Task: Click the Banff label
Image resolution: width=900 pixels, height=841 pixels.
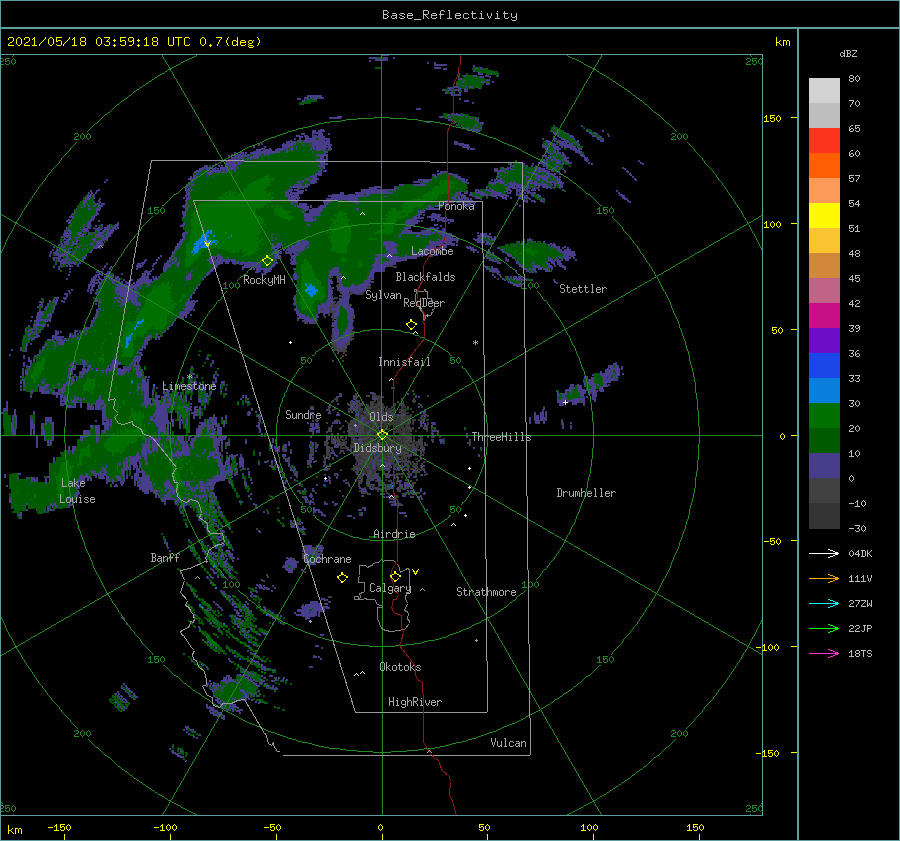Action: coord(165,557)
